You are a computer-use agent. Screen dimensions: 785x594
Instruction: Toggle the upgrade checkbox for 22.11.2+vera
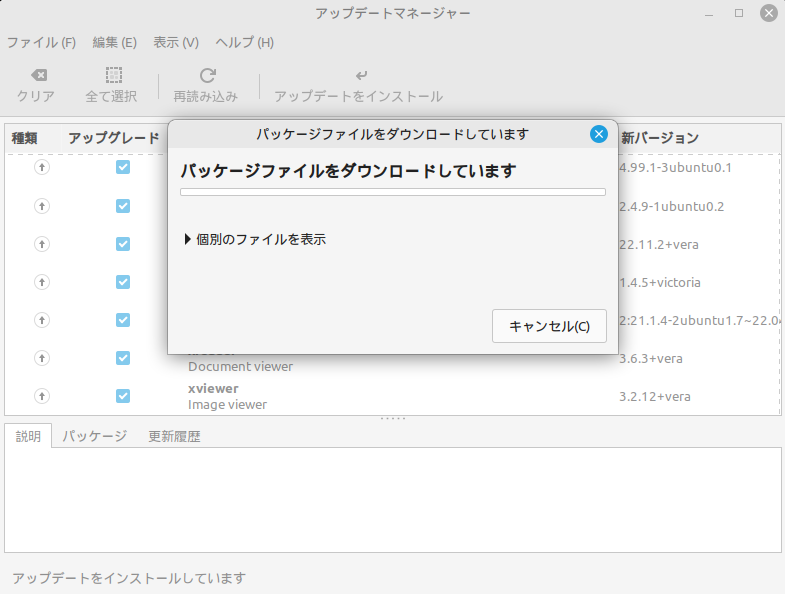(x=123, y=244)
